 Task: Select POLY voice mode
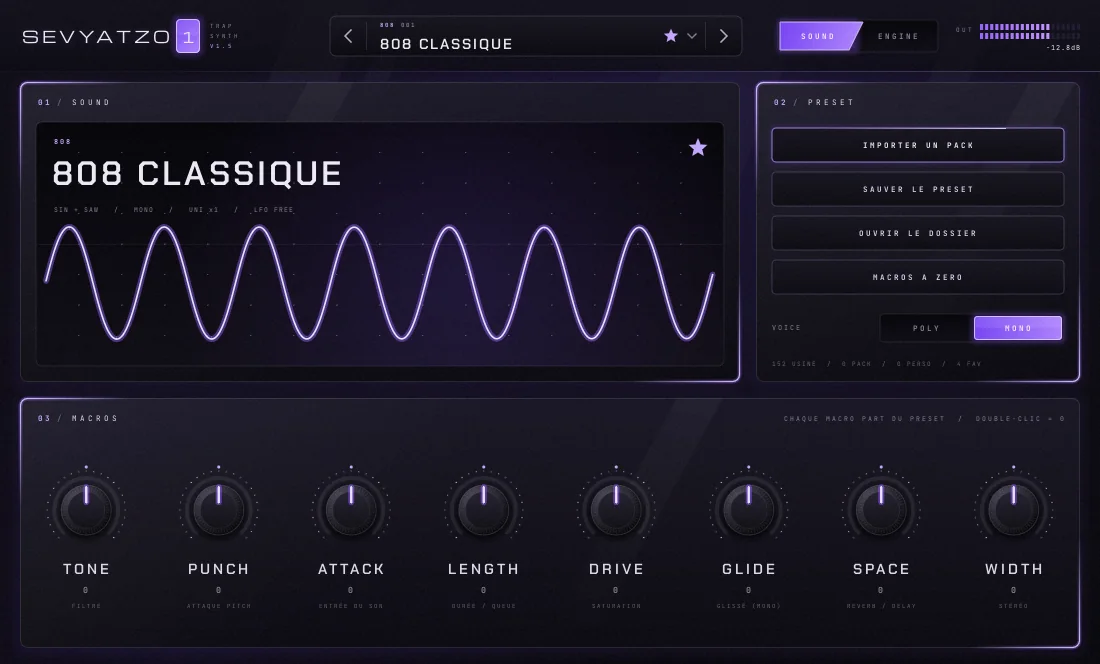click(926, 328)
